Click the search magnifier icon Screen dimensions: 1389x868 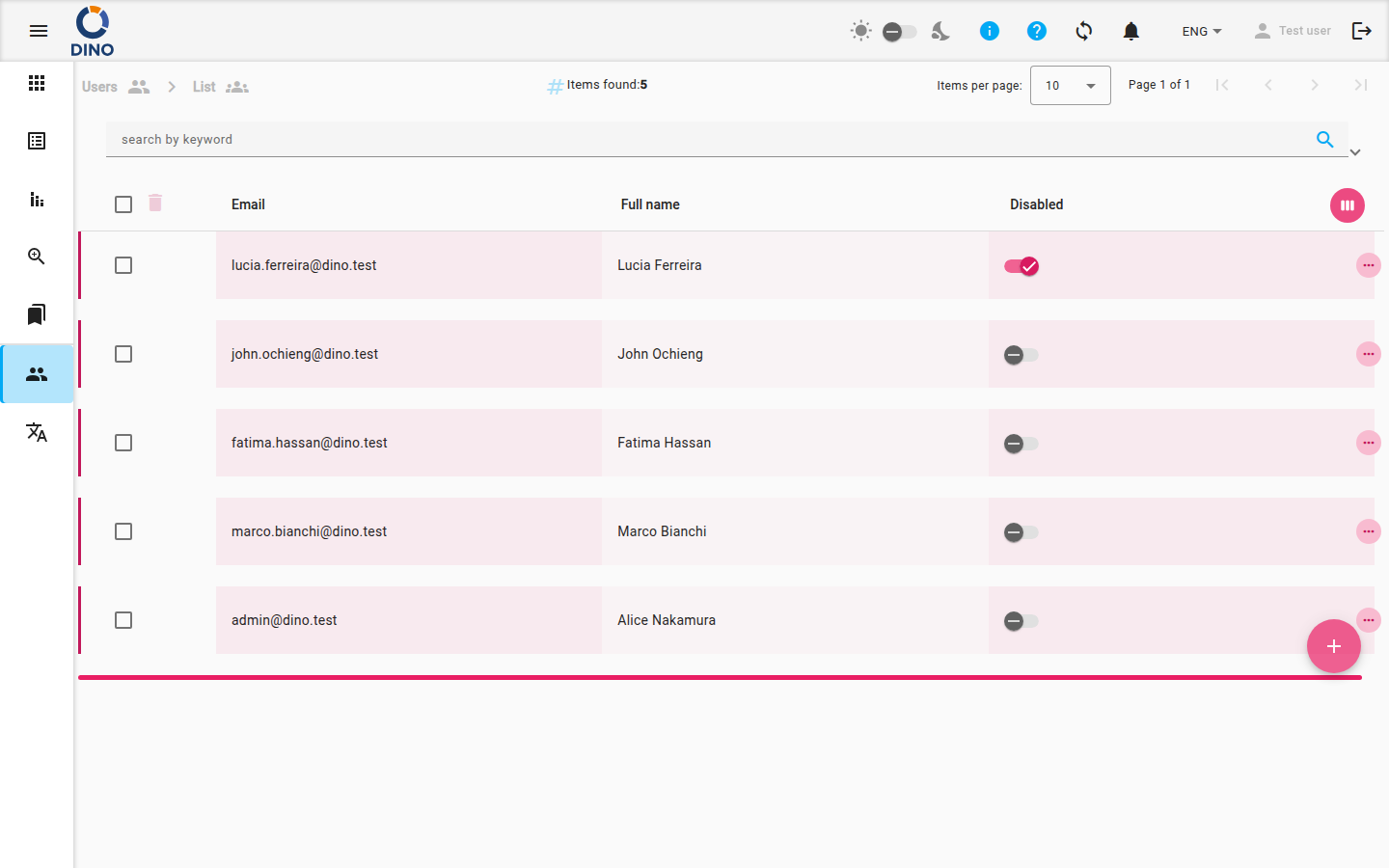click(x=1325, y=139)
